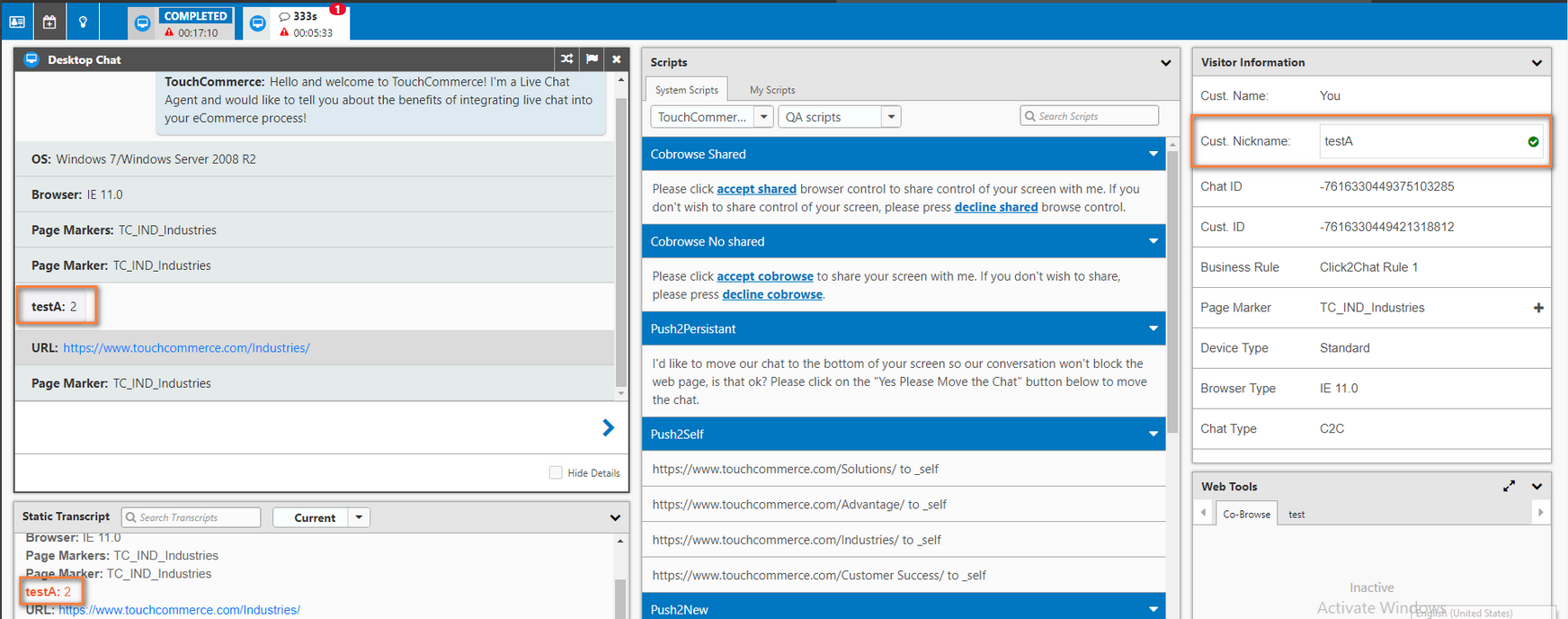Click the contact card icon in top bar
This screenshot has height=619, width=1568.
[17, 22]
